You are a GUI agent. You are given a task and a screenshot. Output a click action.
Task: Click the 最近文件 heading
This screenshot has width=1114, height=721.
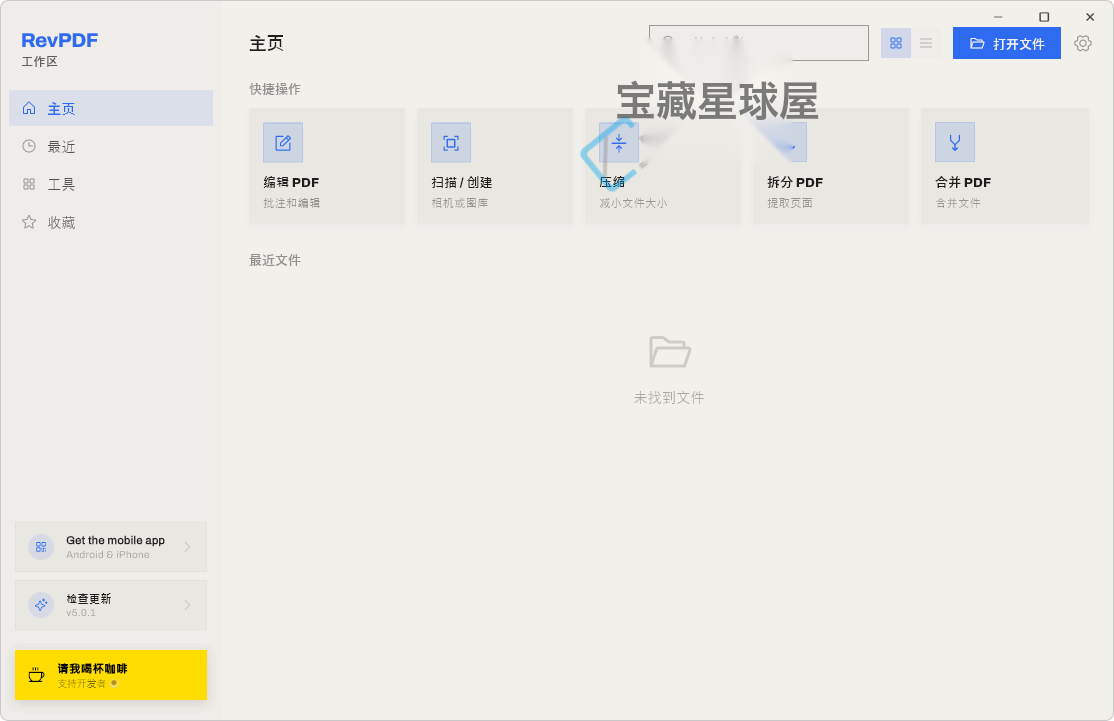pos(275,260)
